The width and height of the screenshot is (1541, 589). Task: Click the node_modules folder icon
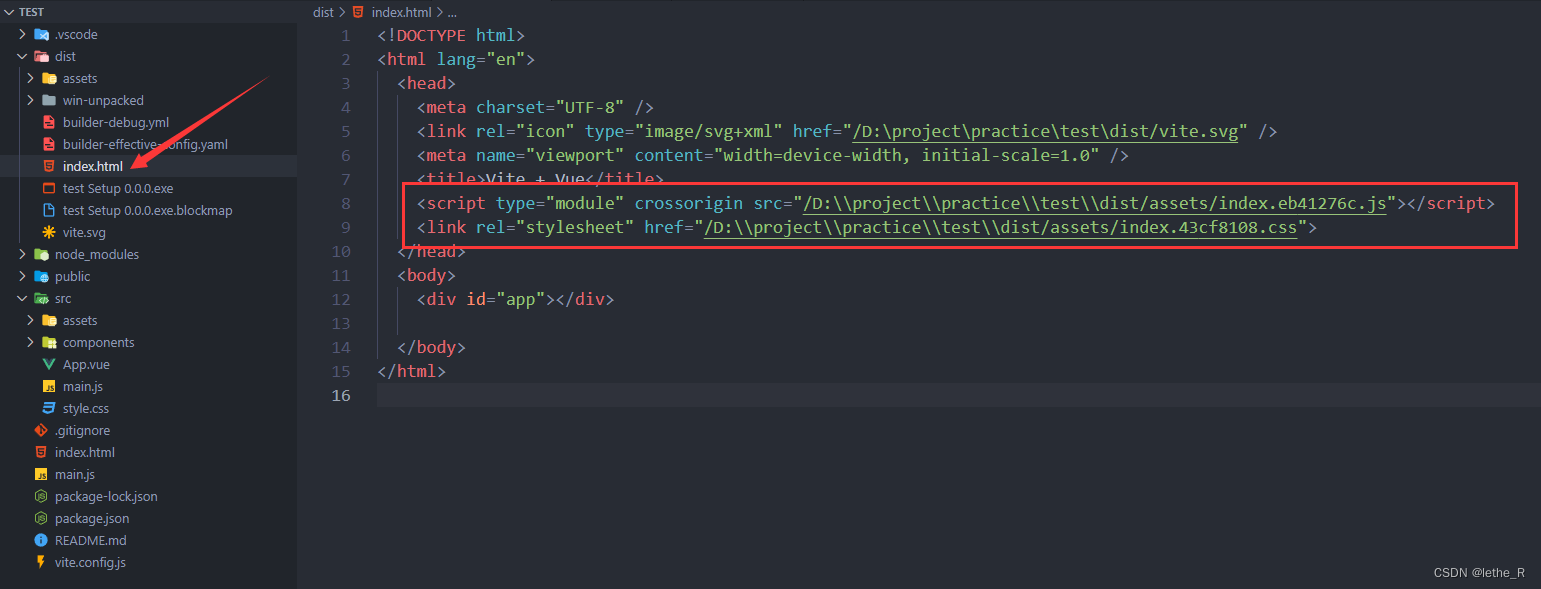tap(41, 254)
